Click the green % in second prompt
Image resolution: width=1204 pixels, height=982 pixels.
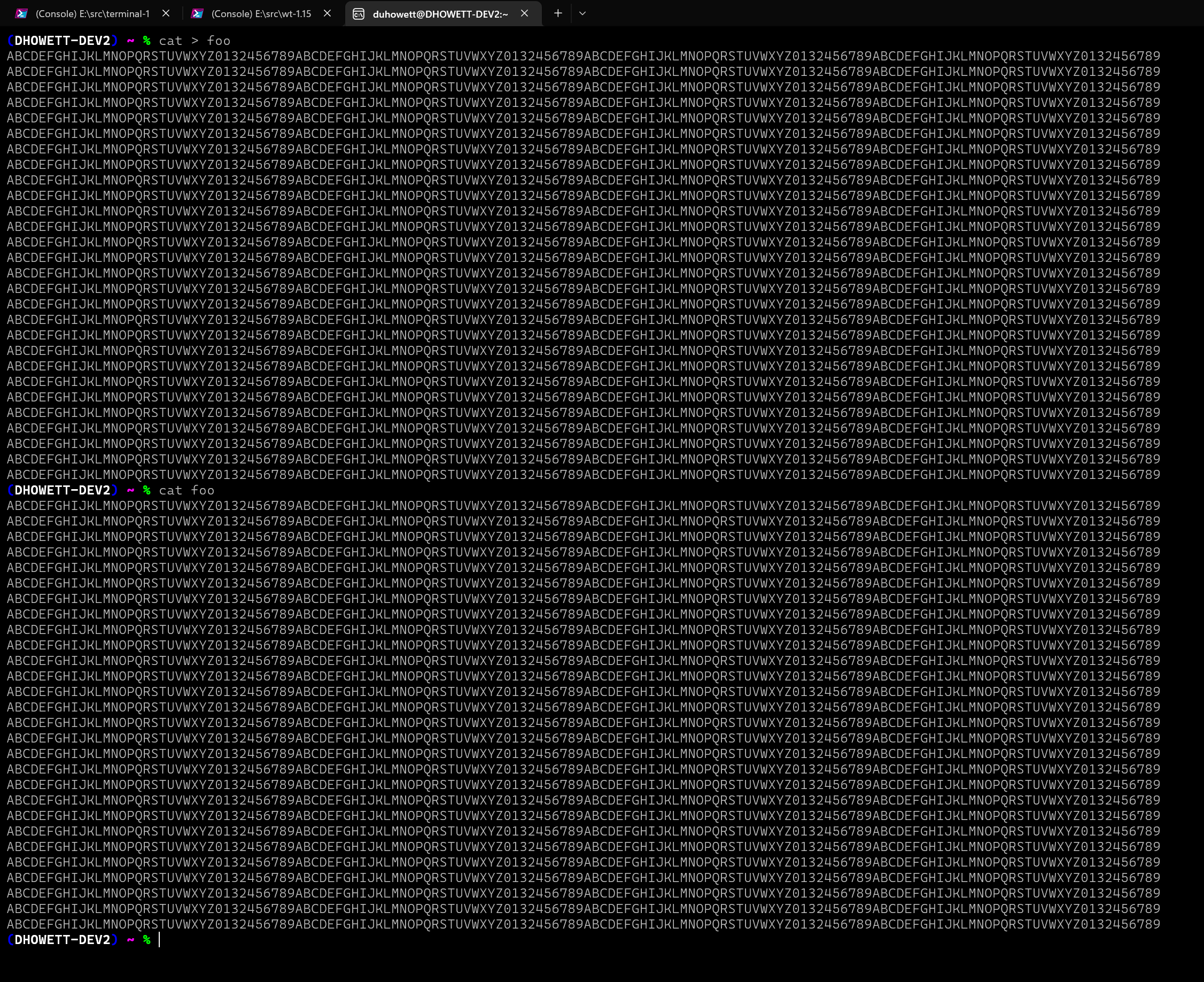pyautogui.click(x=146, y=490)
